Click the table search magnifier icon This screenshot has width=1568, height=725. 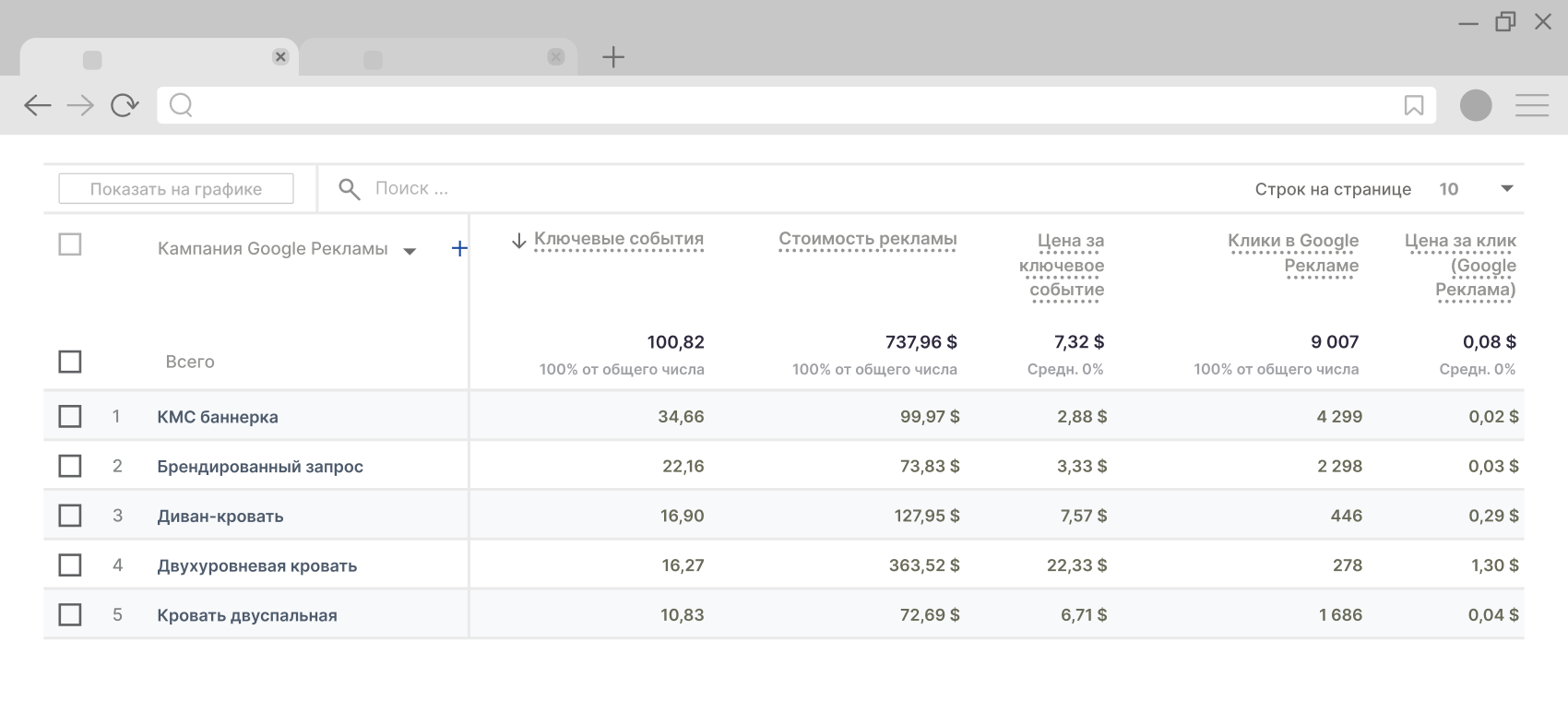point(349,189)
